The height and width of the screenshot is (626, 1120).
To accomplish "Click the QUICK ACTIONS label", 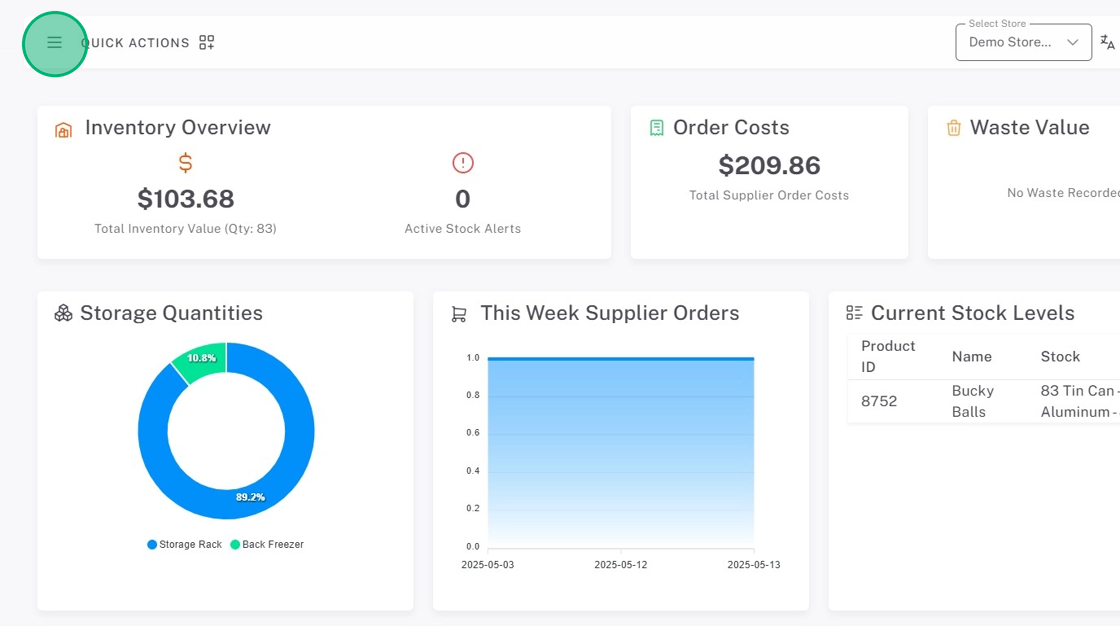I will tap(135, 43).
